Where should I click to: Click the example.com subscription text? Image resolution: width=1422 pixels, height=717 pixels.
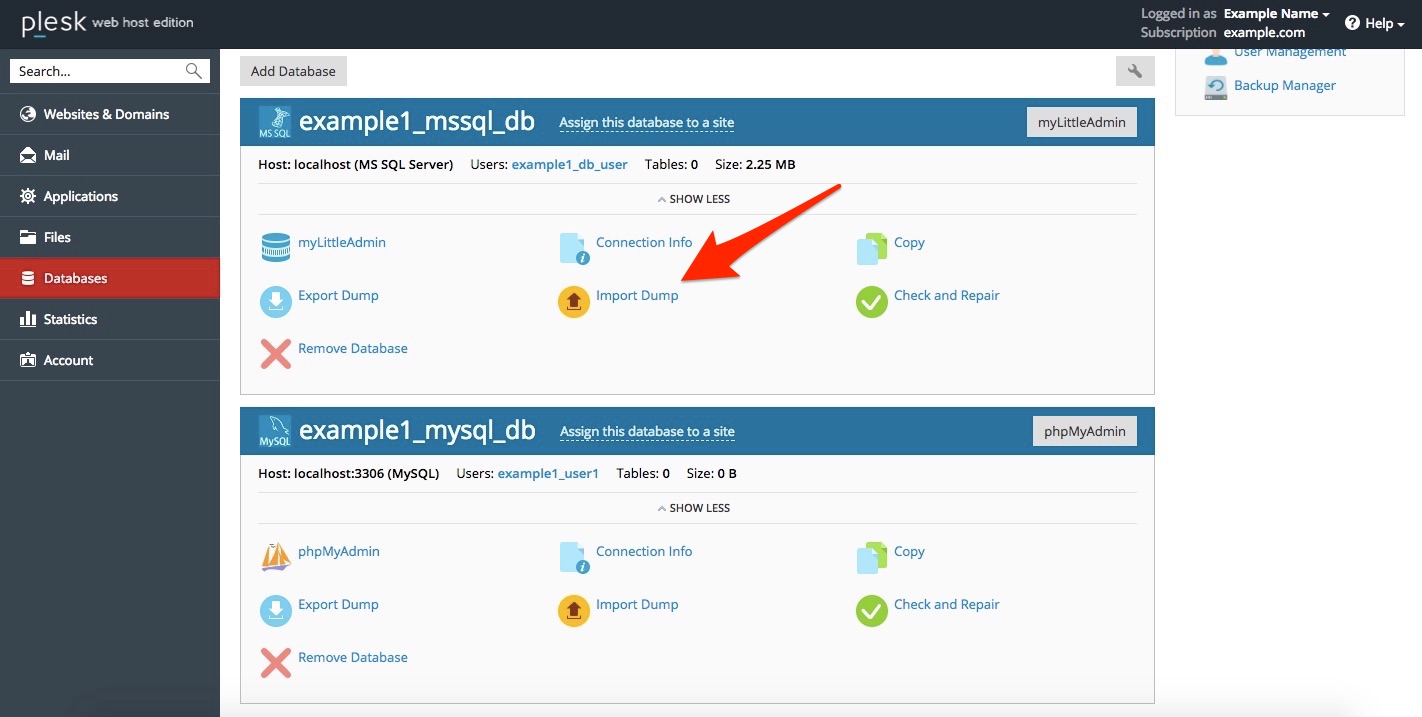tap(1264, 32)
